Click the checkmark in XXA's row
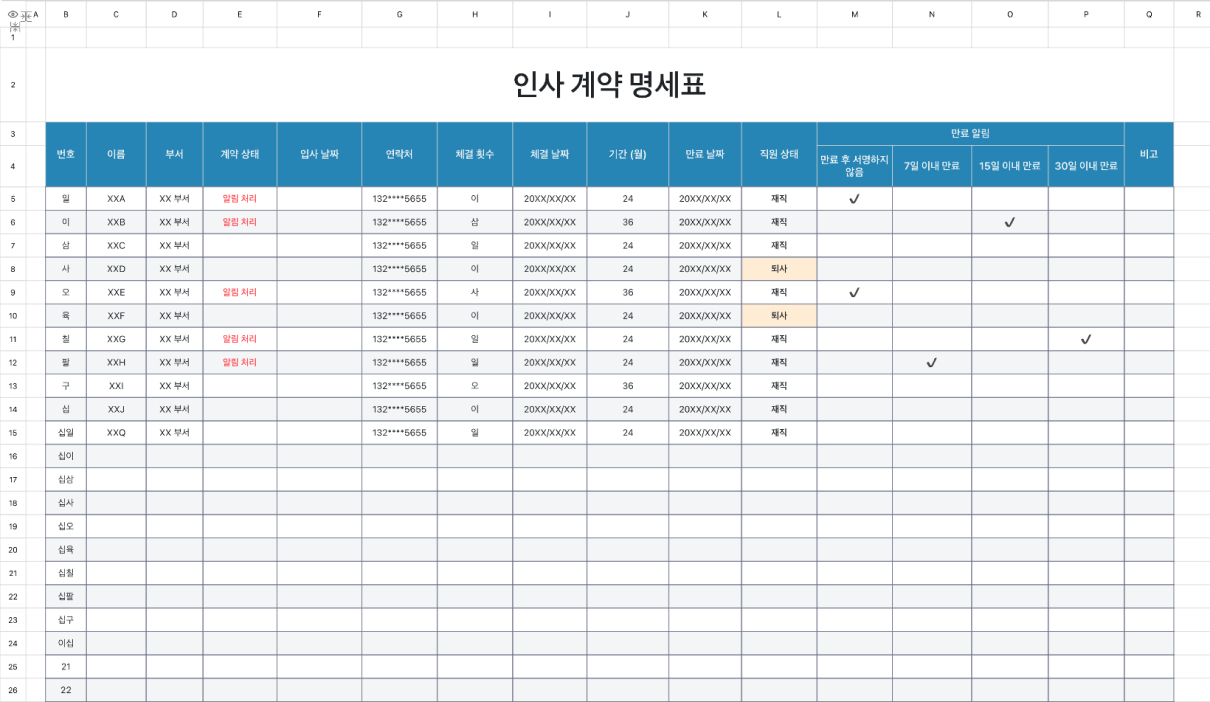Screen dimensions: 1210x702 [x=855, y=199]
